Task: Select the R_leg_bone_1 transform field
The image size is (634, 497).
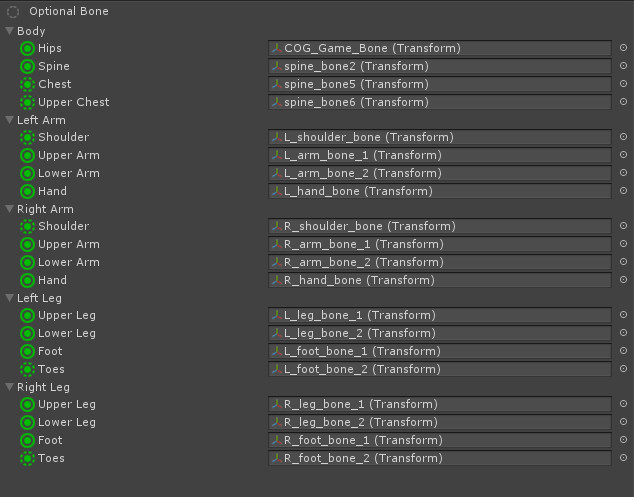Action: point(440,404)
